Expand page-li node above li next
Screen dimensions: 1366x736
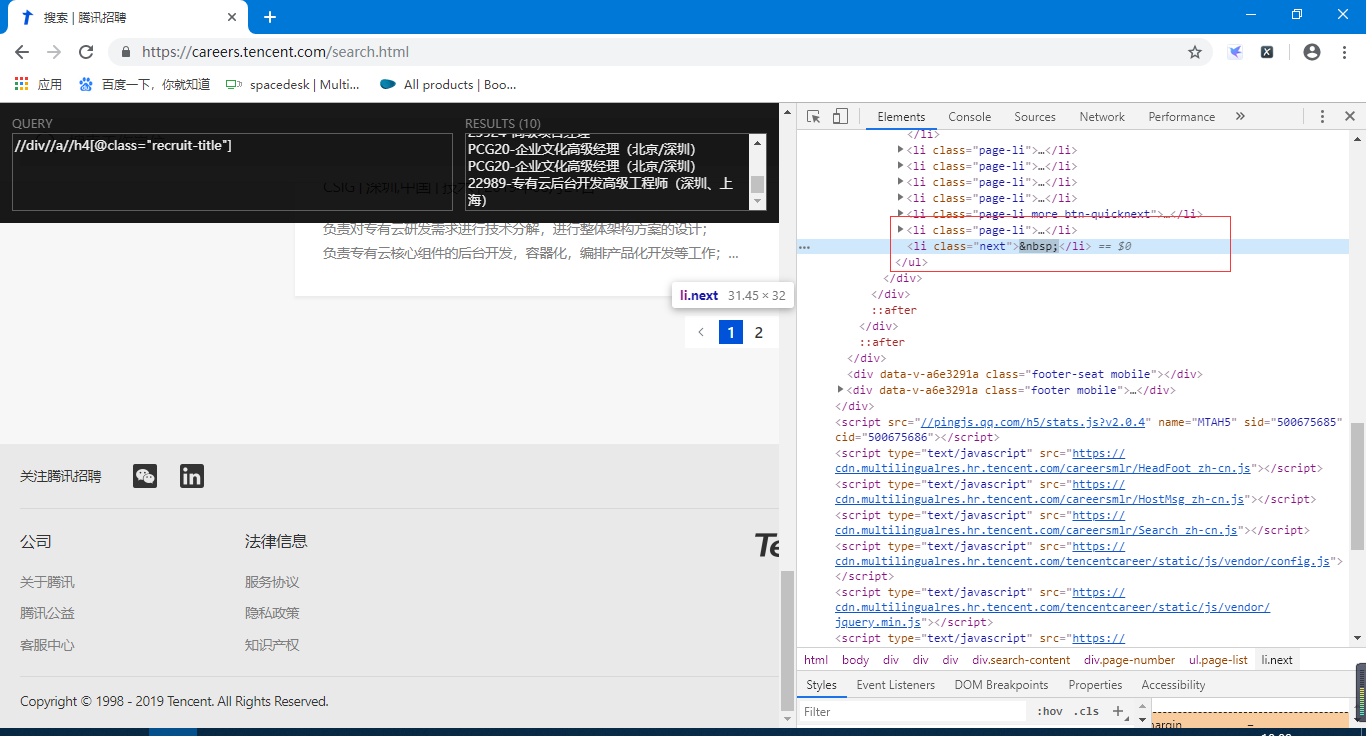pos(901,230)
